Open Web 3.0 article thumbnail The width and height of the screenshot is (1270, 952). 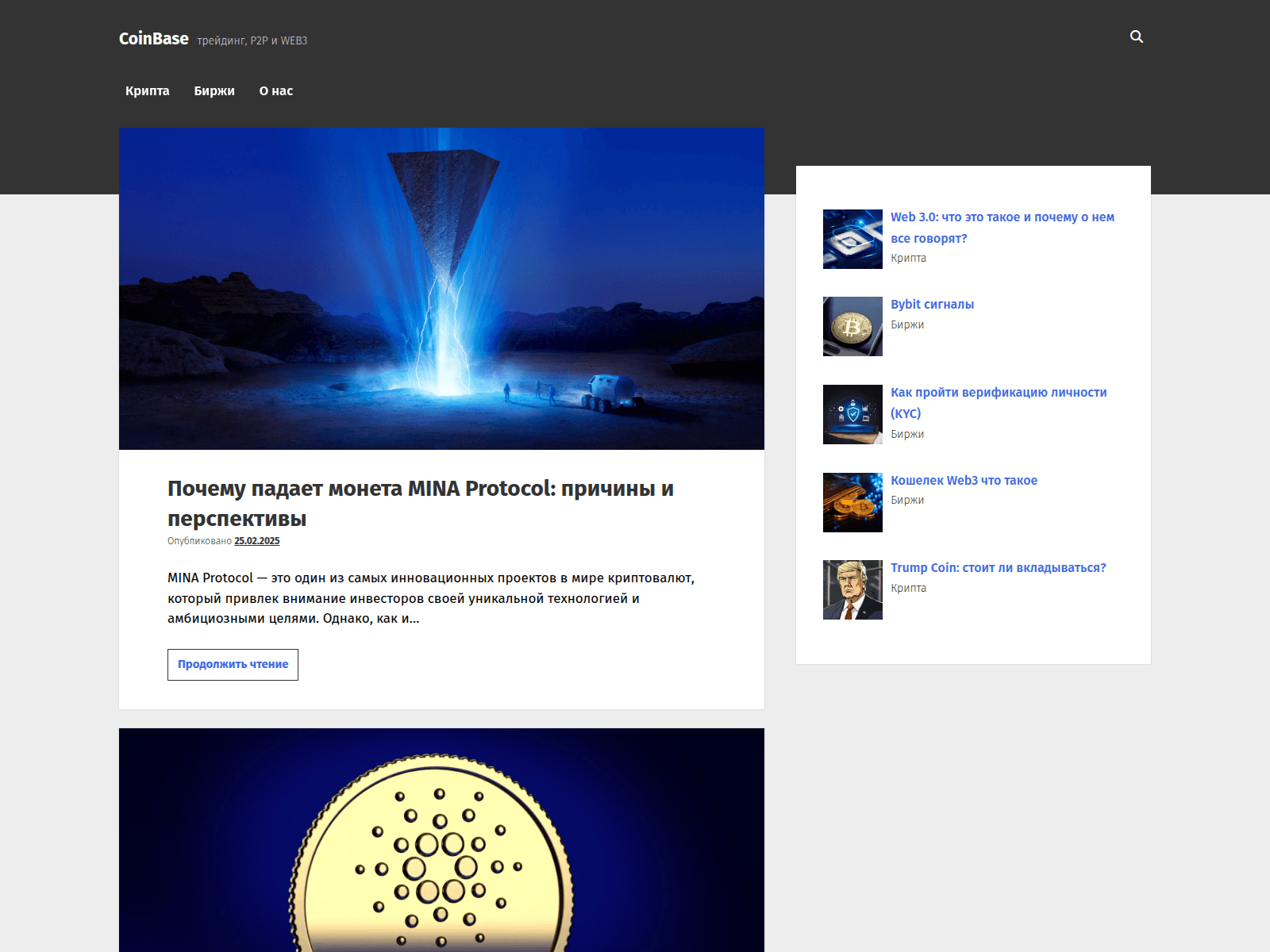tap(852, 239)
